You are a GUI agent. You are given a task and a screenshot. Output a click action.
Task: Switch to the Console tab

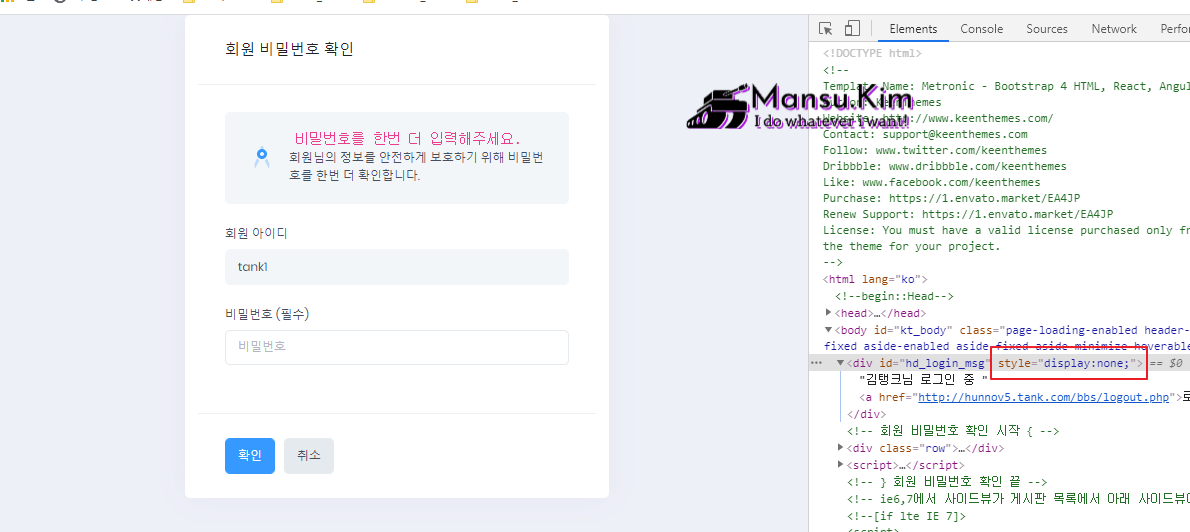[981, 29]
